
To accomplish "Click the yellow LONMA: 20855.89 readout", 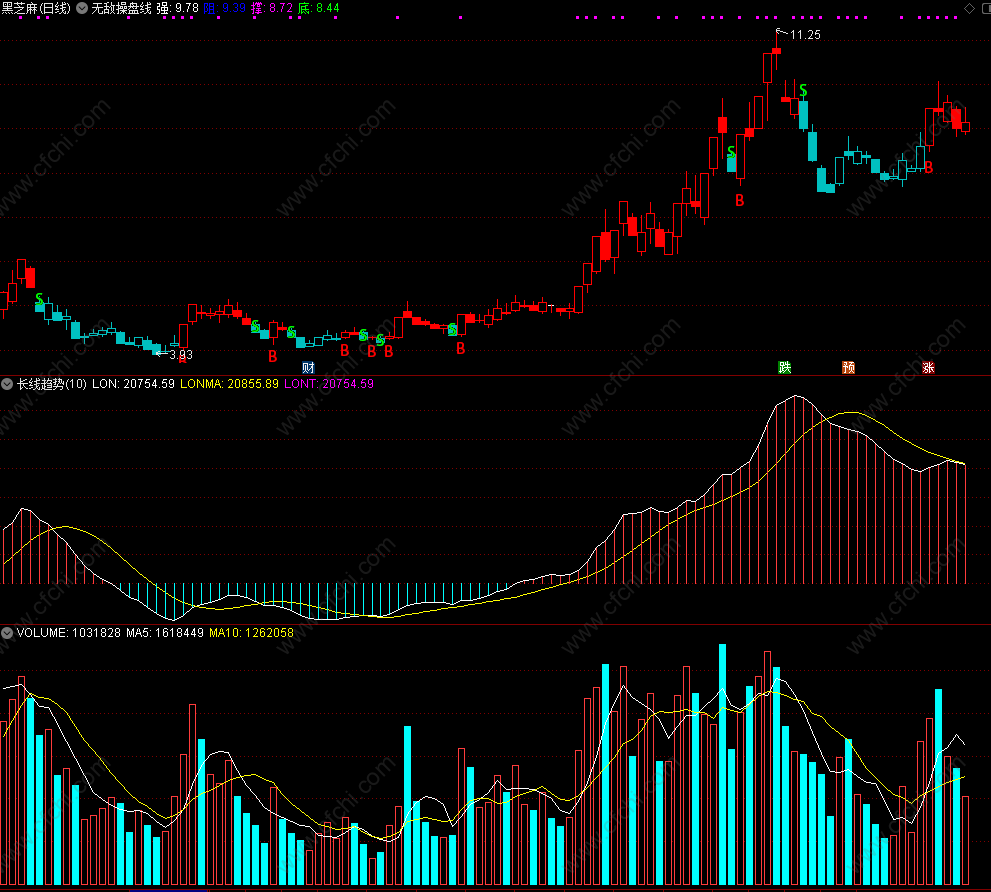I will 229,384.
